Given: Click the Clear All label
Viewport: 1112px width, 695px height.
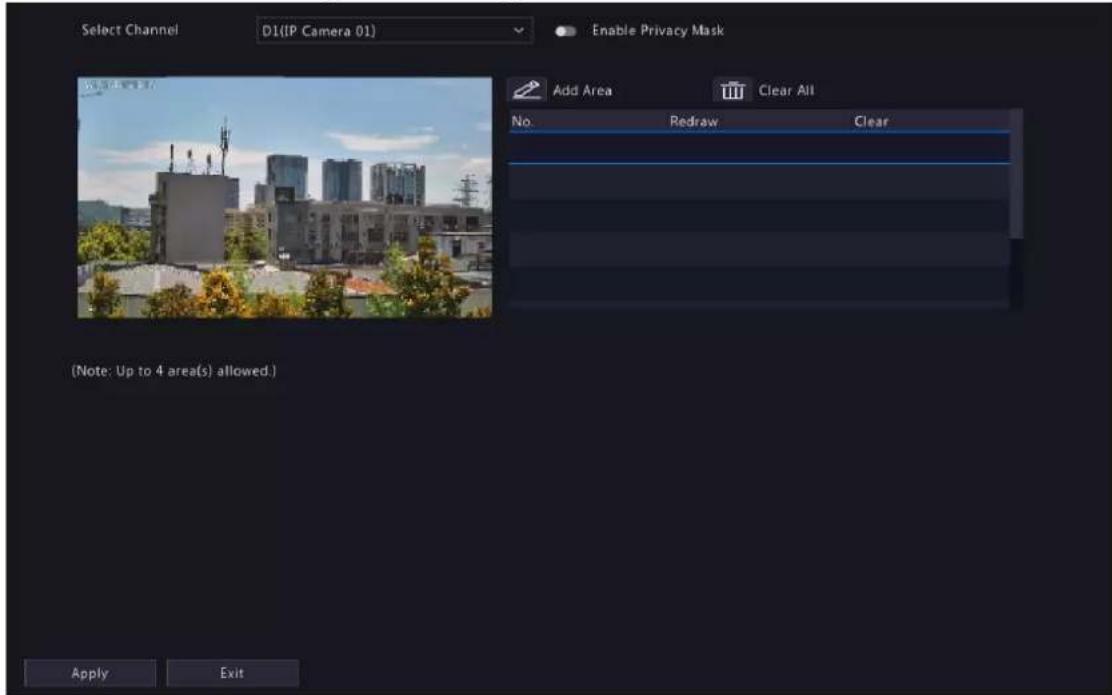Looking at the screenshot, I should click(x=786, y=91).
